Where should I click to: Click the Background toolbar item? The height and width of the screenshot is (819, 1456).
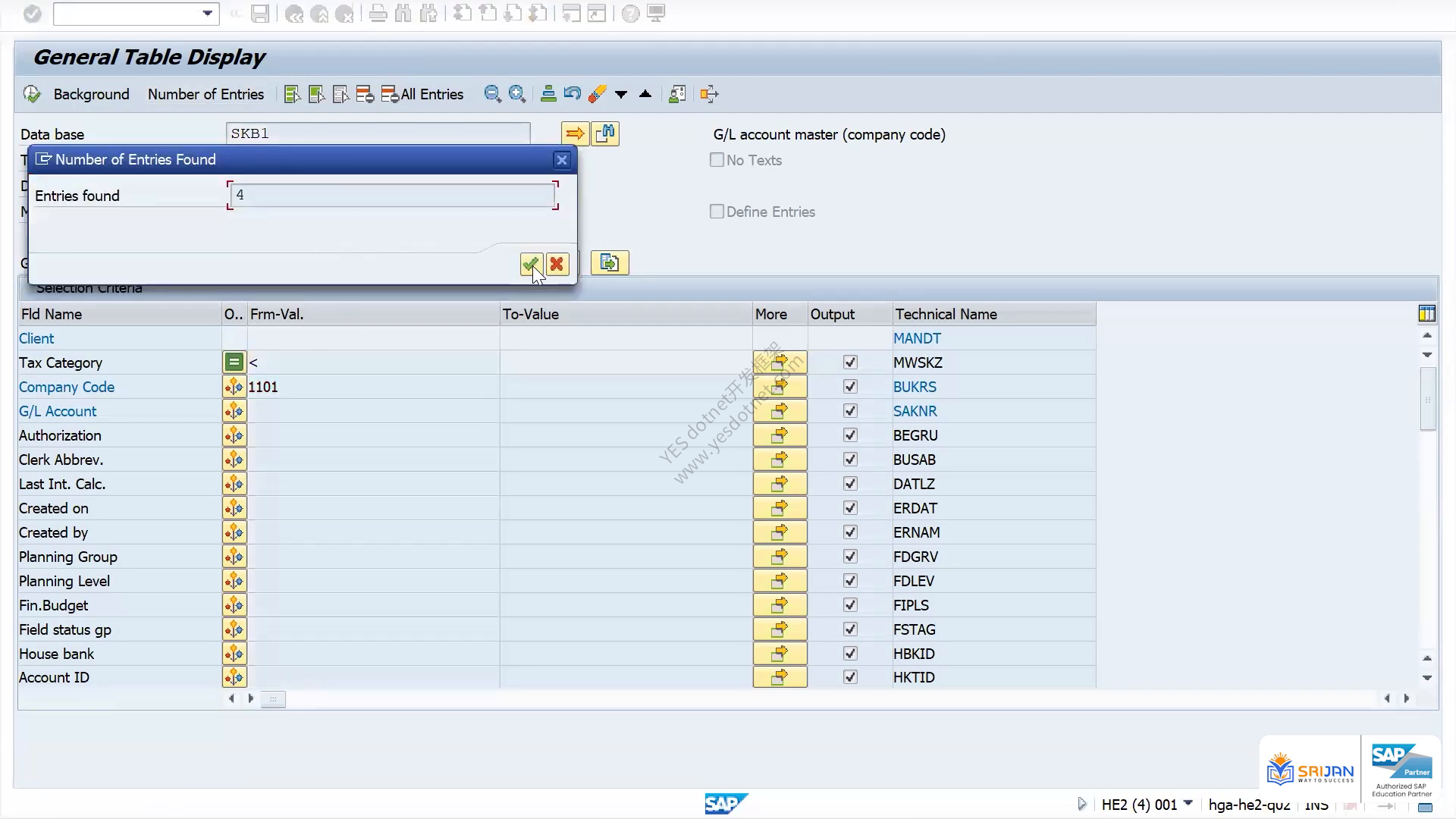[x=91, y=94]
